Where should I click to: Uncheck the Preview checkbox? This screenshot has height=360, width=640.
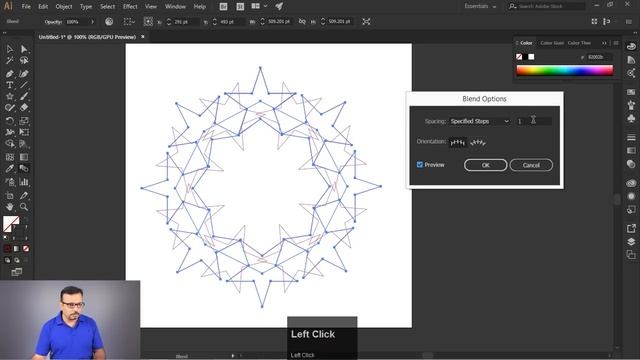click(x=420, y=164)
